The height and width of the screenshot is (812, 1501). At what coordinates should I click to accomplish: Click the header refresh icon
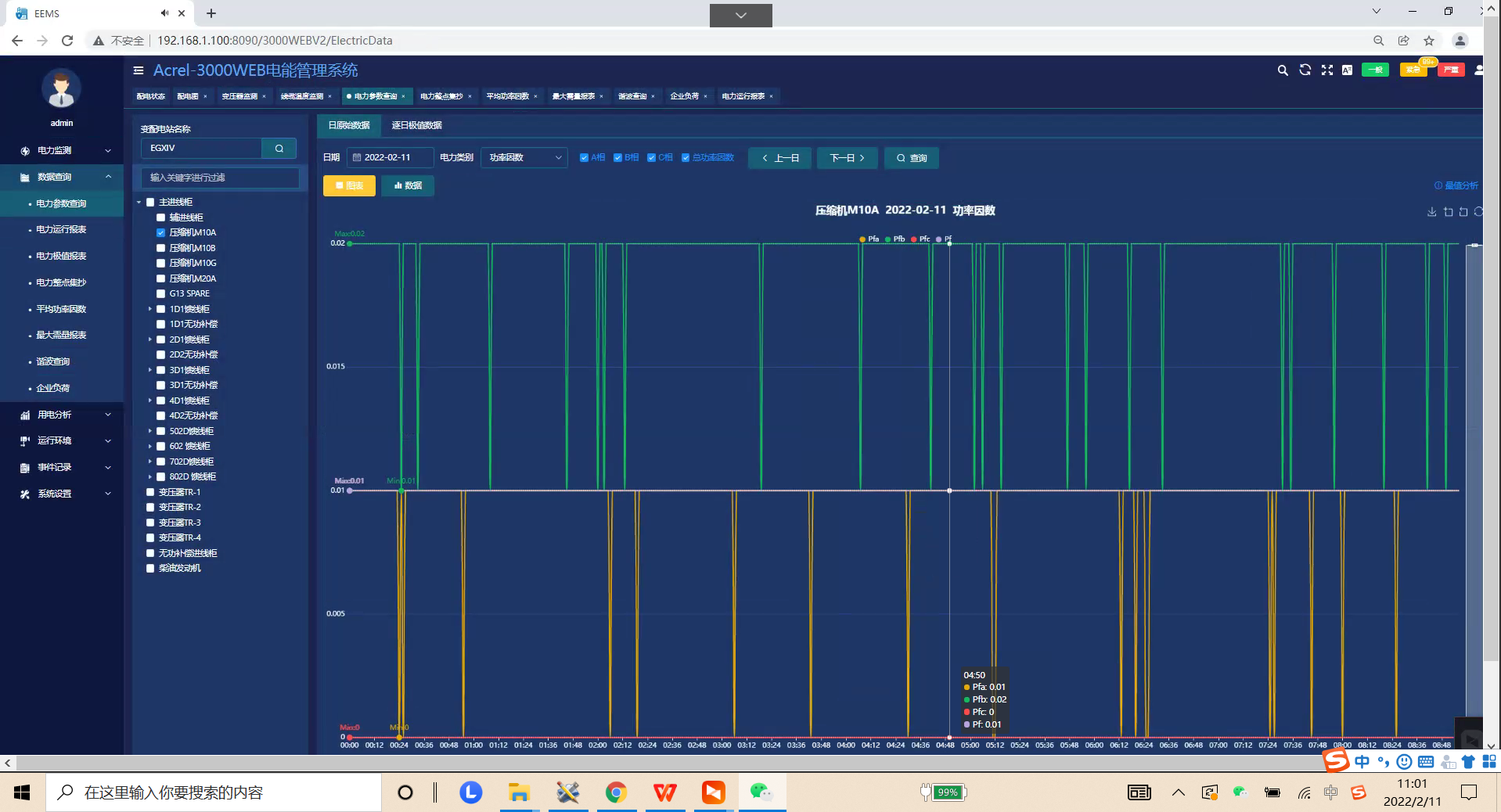[1305, 70]
